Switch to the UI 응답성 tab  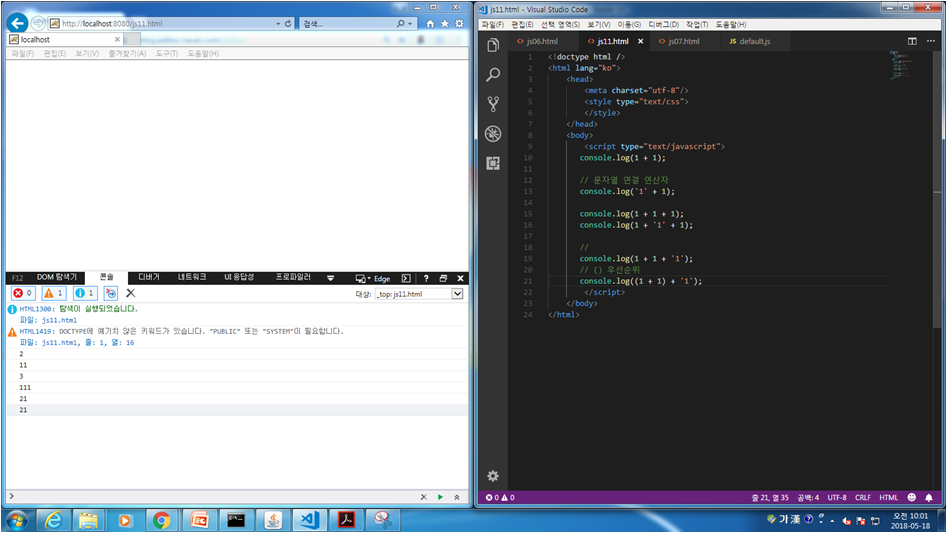[239, 277]
